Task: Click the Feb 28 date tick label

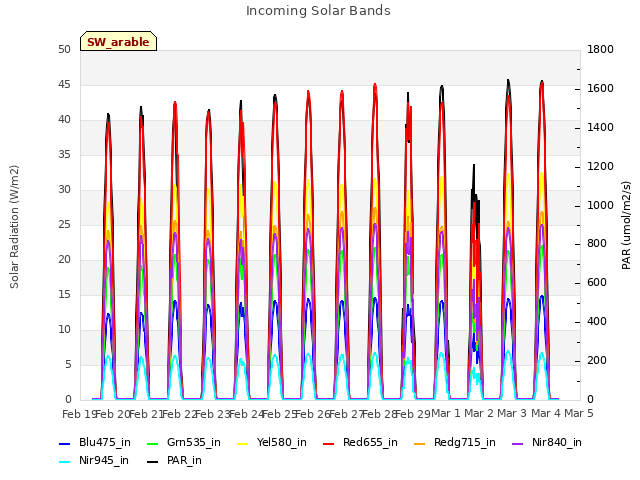Action: pos(380,414)
